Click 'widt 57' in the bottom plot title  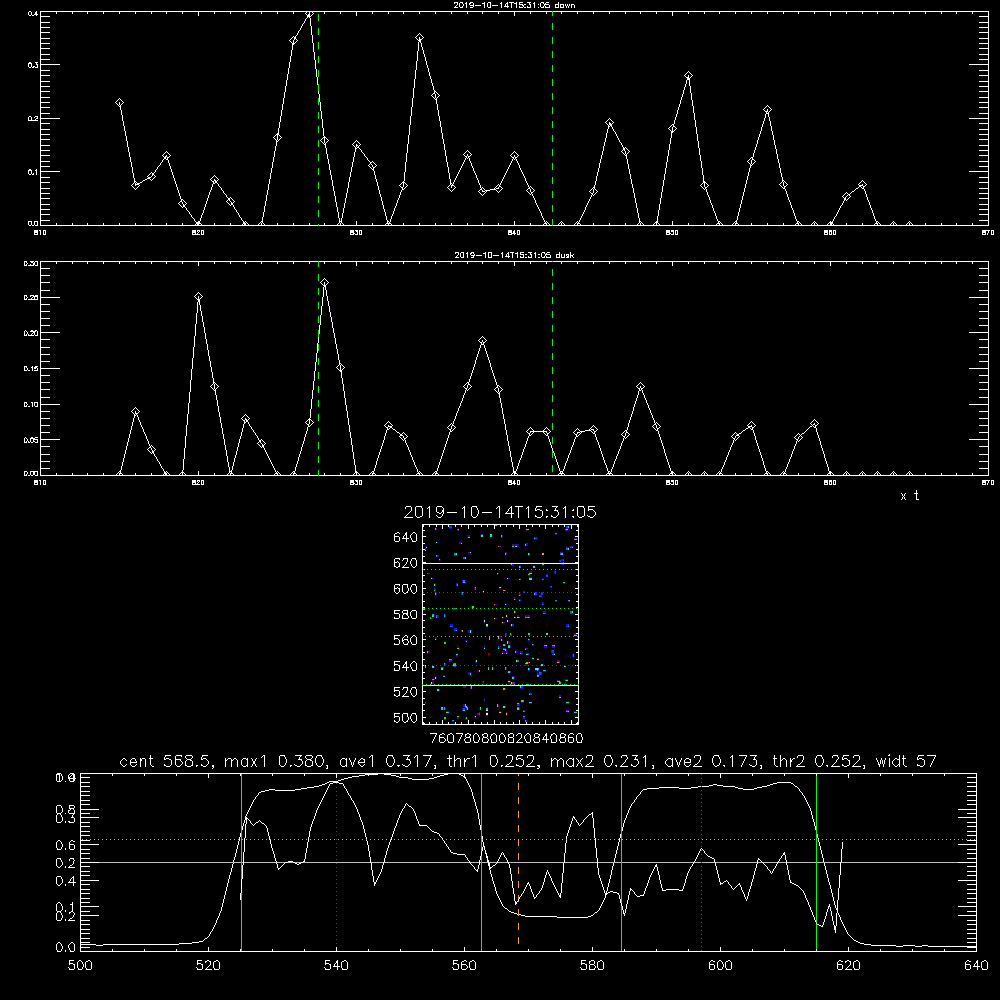tap(906, 761)
